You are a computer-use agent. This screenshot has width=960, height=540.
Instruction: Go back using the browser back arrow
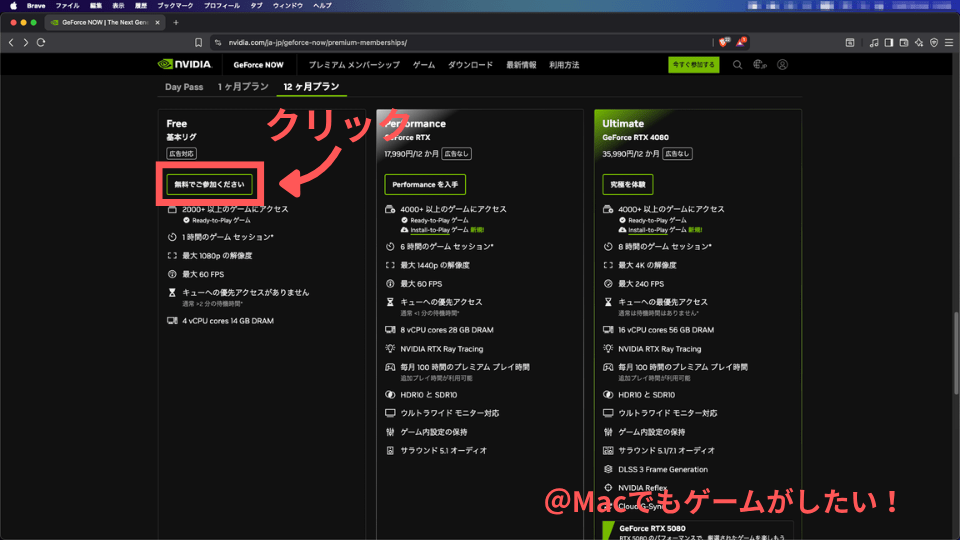(11, 42)
